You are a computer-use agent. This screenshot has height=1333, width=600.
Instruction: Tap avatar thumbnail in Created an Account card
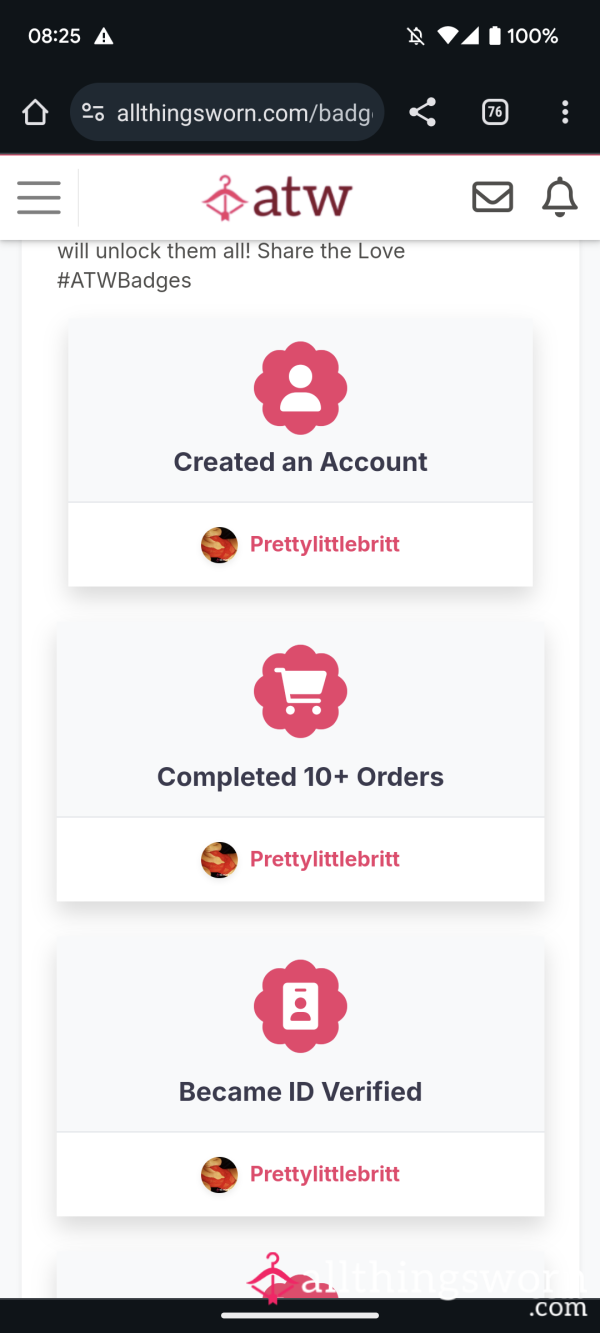pyautogui.click(x=219, y=545)
